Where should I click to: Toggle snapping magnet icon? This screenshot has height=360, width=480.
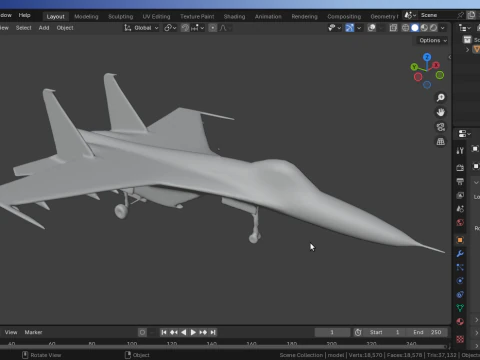pyautogui.click(x=185, y=28)
